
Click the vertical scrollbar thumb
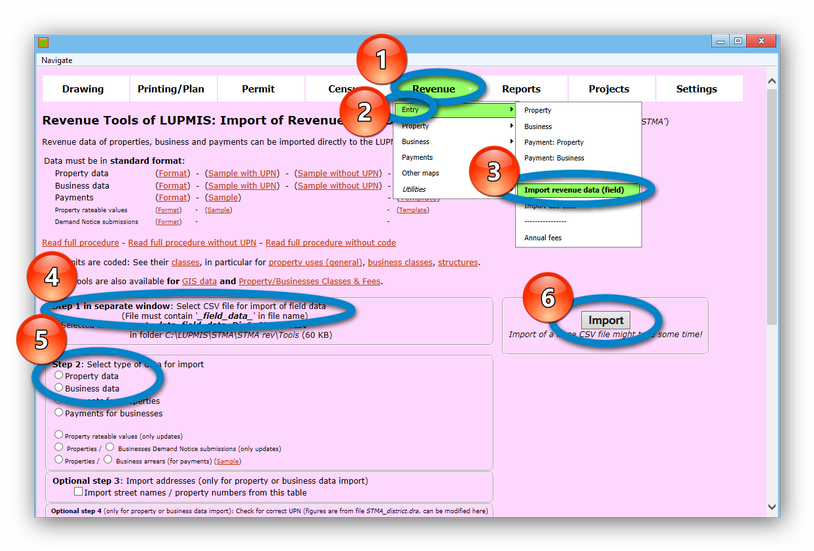[771, 206]
